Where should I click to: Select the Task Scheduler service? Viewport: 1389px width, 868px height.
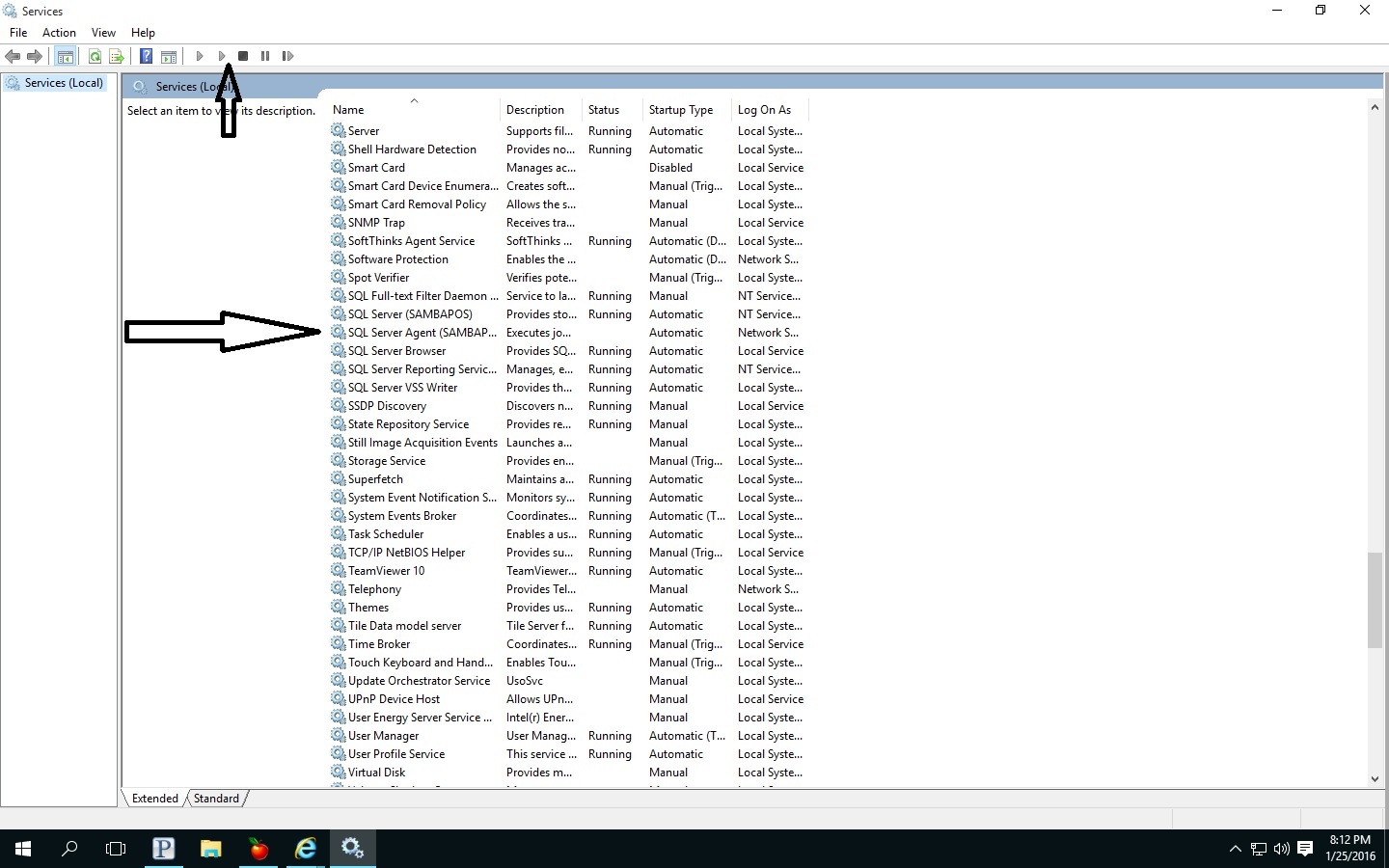[x=569, y=534]
